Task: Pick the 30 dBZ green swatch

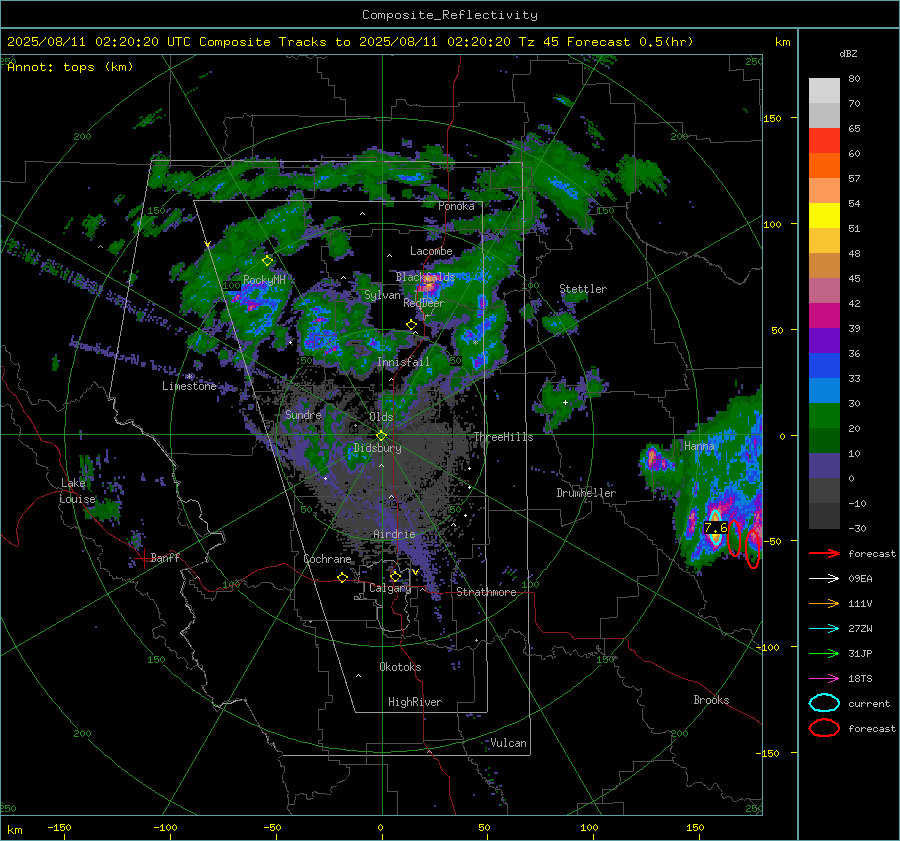Action: [x=824, y=416]
